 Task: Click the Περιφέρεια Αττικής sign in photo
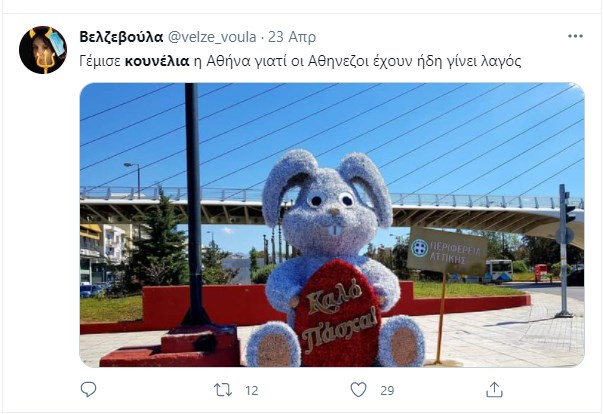(x=447, y=251)
